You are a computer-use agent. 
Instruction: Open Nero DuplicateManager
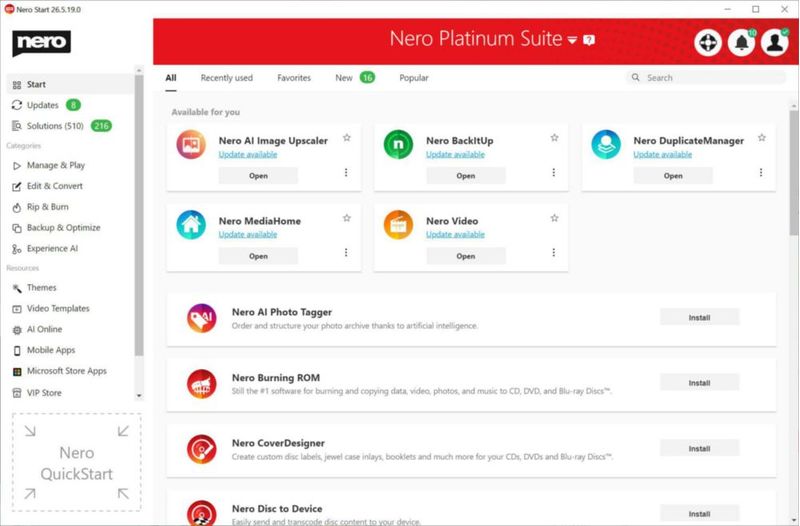tap(673, 176)
